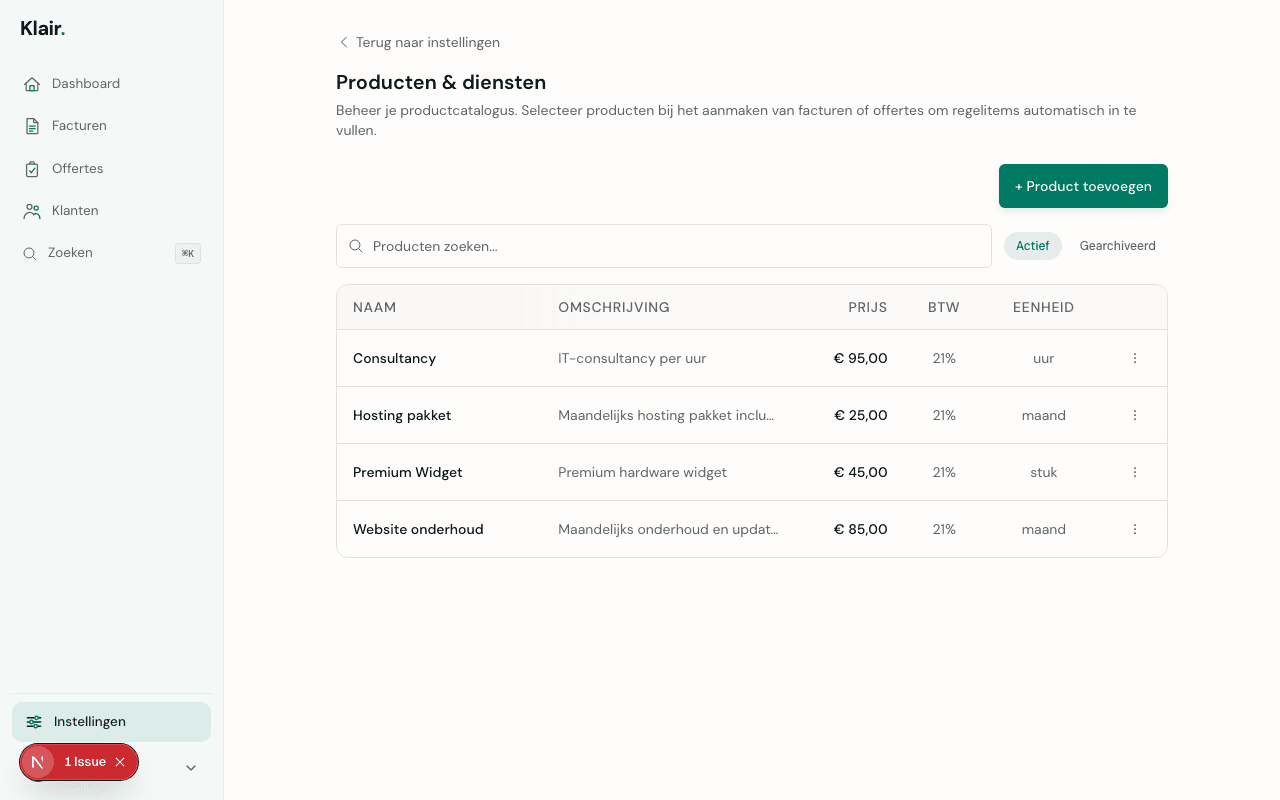Open the Hosting pakket row menu
1280x800 pixels.
pos(1134,415)
